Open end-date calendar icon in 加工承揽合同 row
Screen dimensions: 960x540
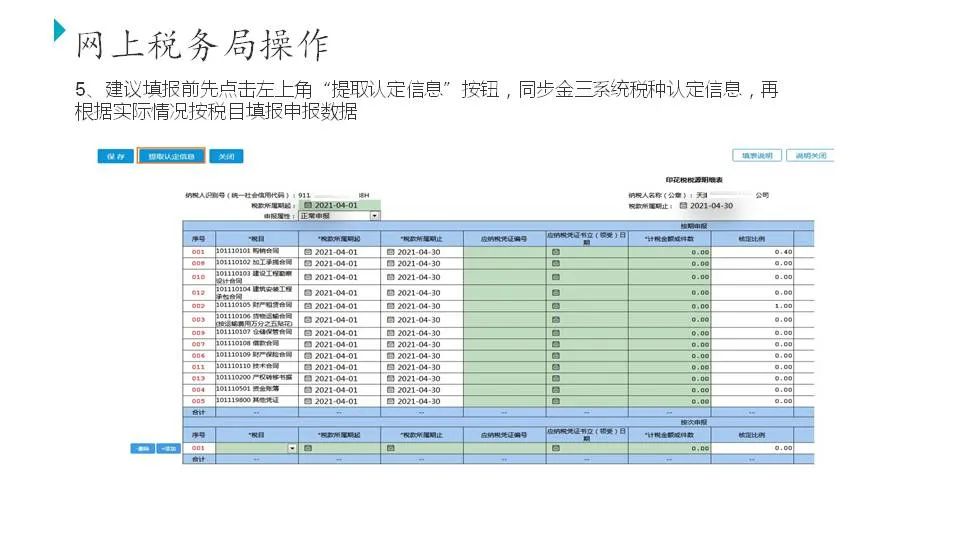(x=391, y=263)
